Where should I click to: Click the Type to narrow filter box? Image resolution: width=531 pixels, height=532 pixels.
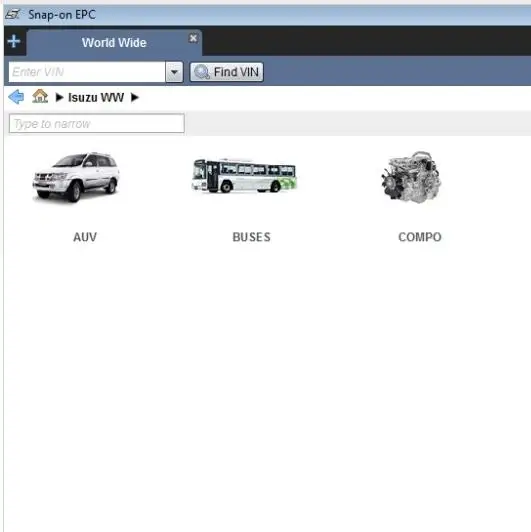97,124
